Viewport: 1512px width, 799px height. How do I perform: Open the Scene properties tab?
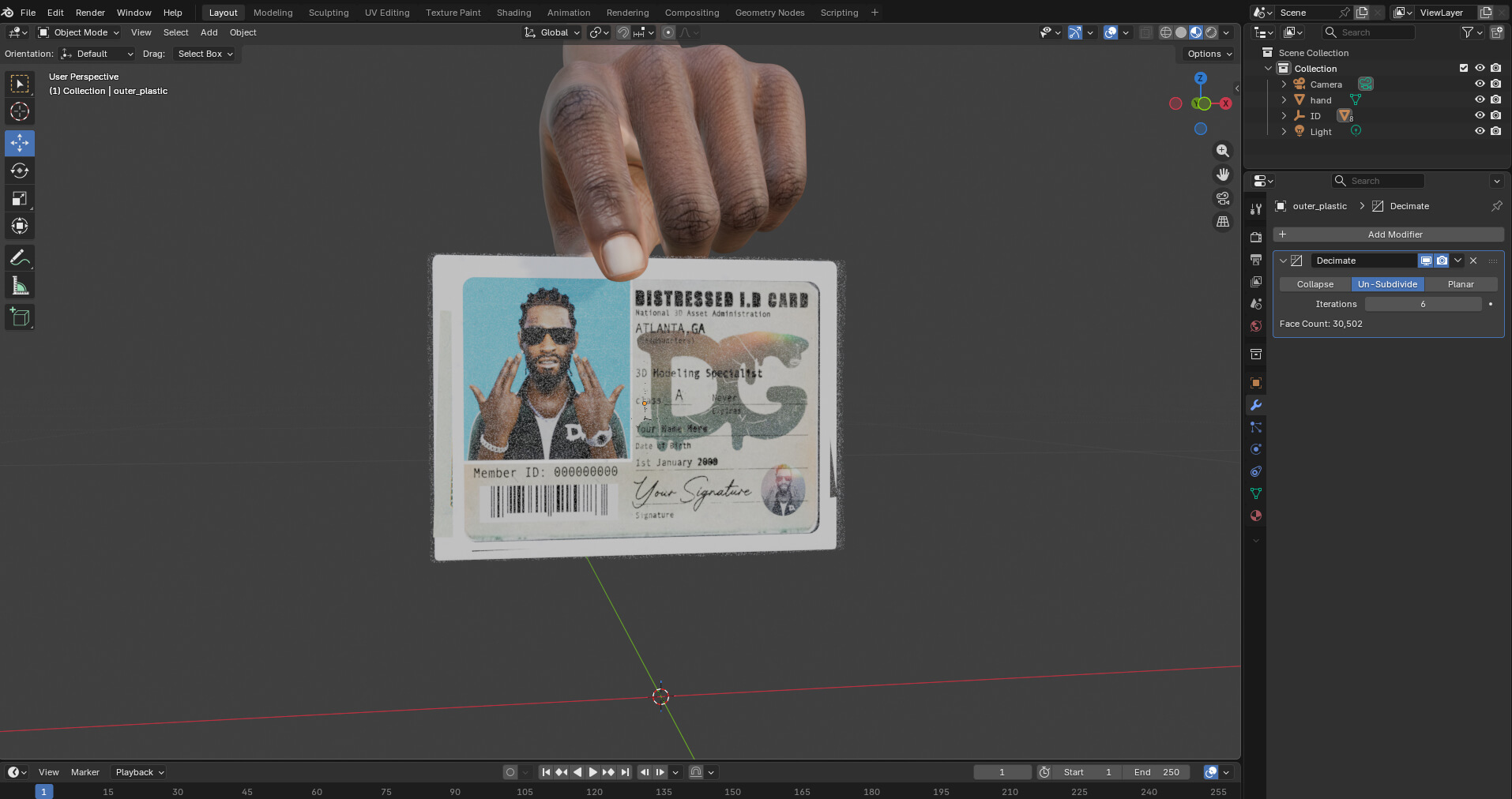(x=1256, y=303)
